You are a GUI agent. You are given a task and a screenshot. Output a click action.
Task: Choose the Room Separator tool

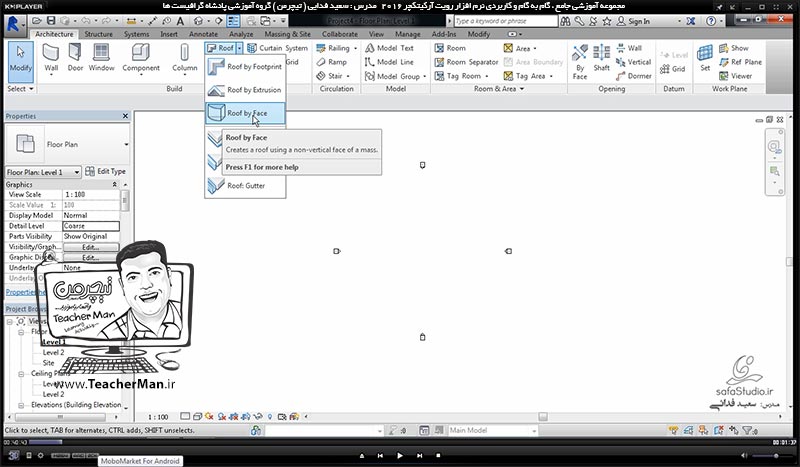point(466,62)
